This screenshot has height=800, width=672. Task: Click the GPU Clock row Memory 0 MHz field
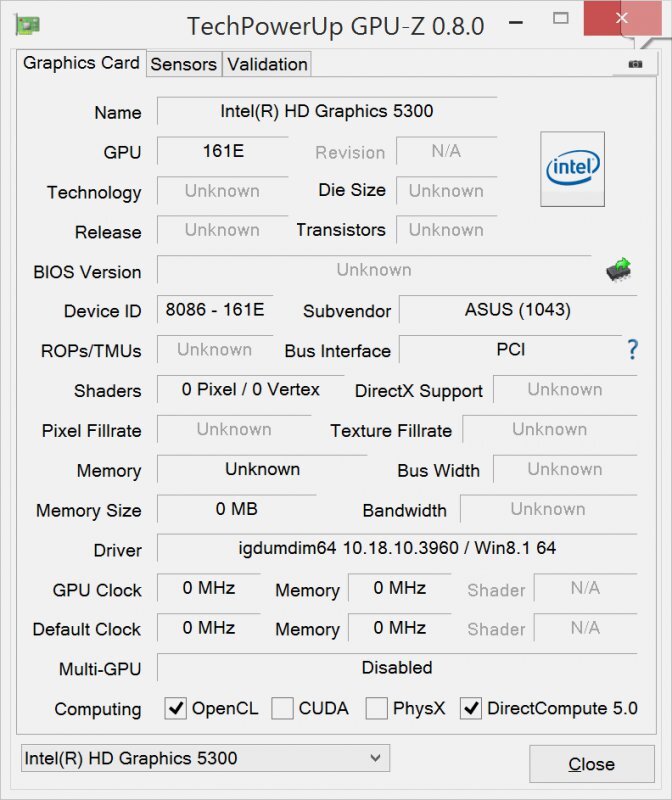click(400, 588)
